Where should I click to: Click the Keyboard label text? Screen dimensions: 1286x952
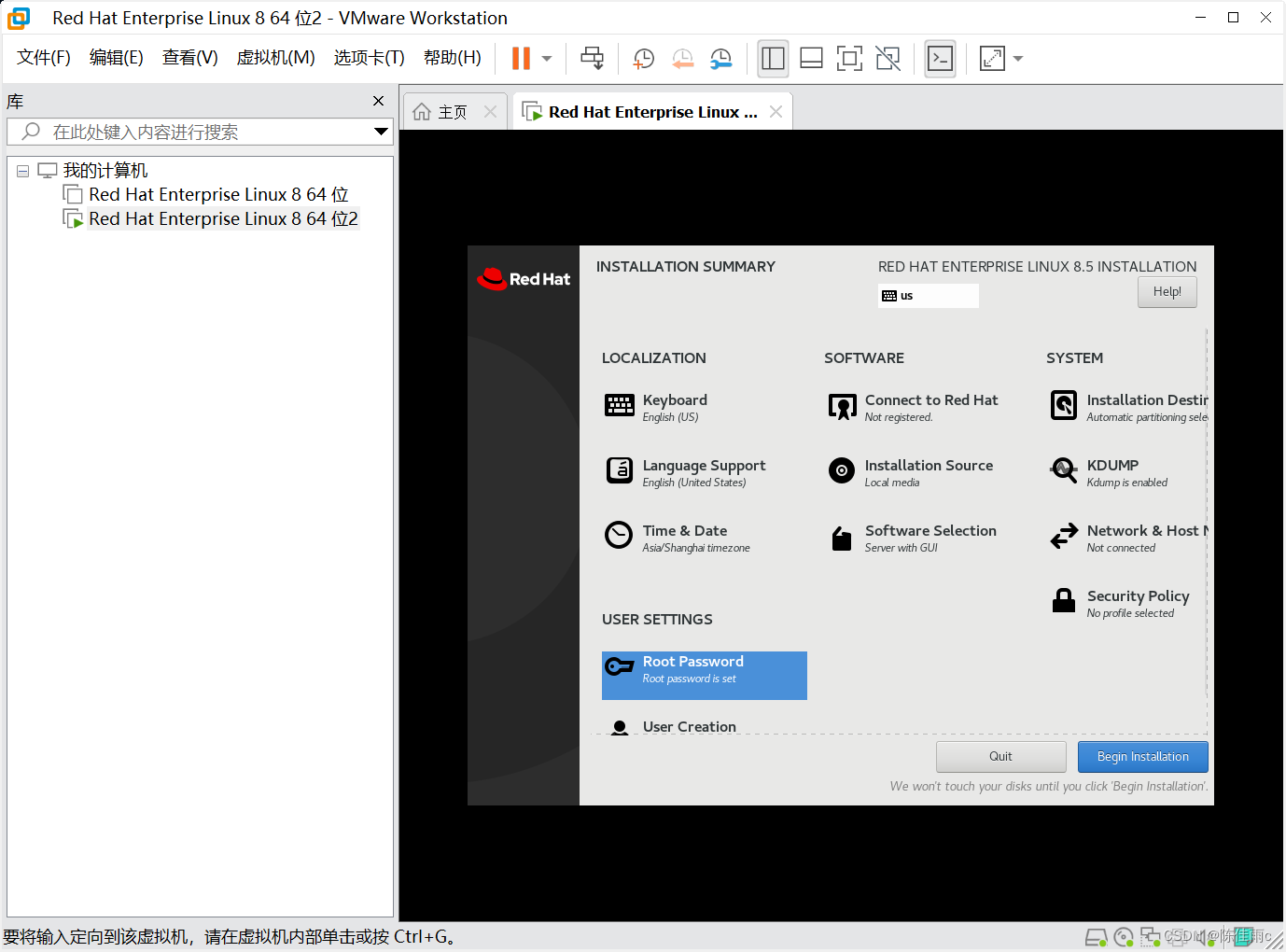click(675, 399)
